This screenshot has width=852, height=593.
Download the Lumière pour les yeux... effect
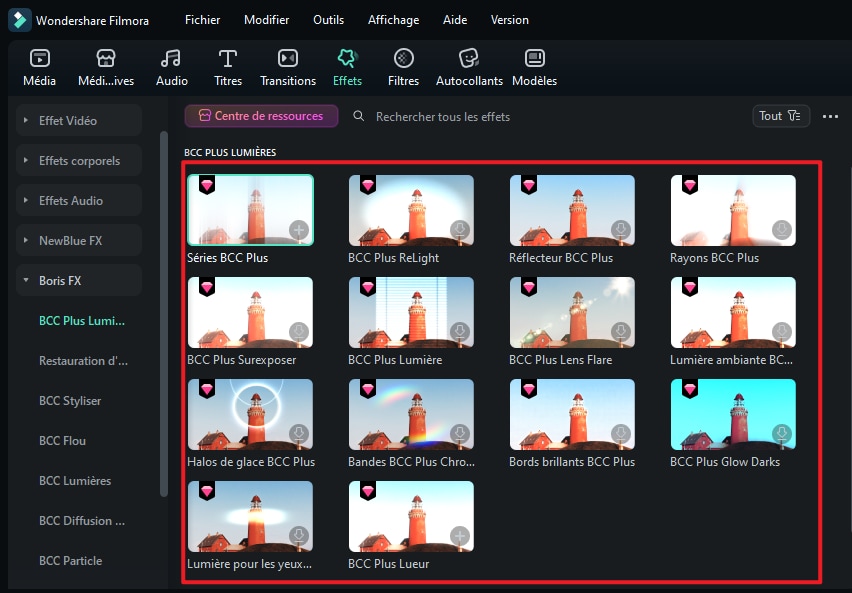click(x=299, y=535)
